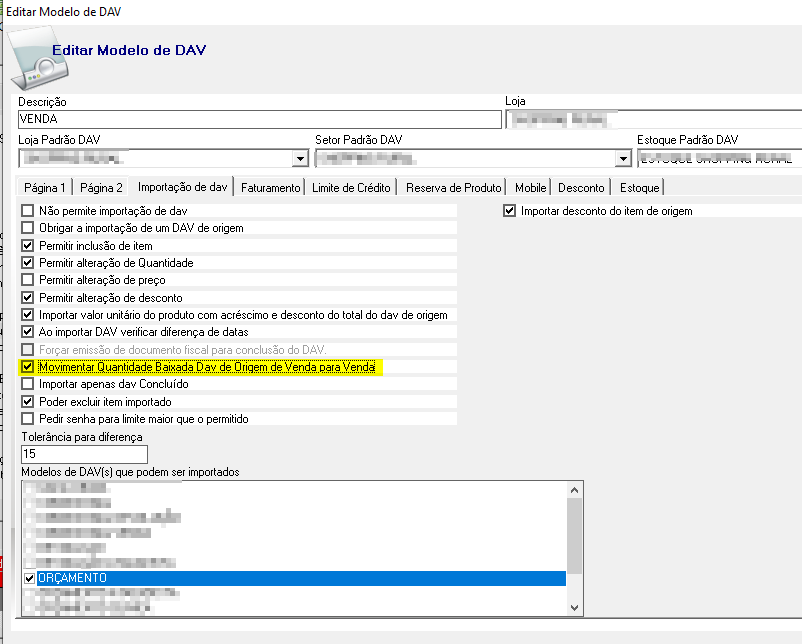The height and width of the screenshot is (644, 802).
Task: Expand the Setor Padrão DAV dropdown
Action: coord(623,159)
